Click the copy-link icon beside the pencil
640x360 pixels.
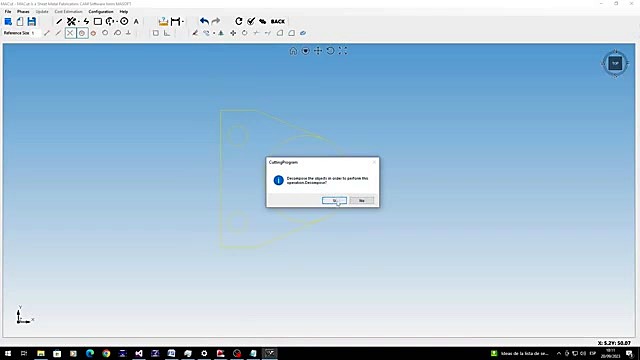(207, 33)
